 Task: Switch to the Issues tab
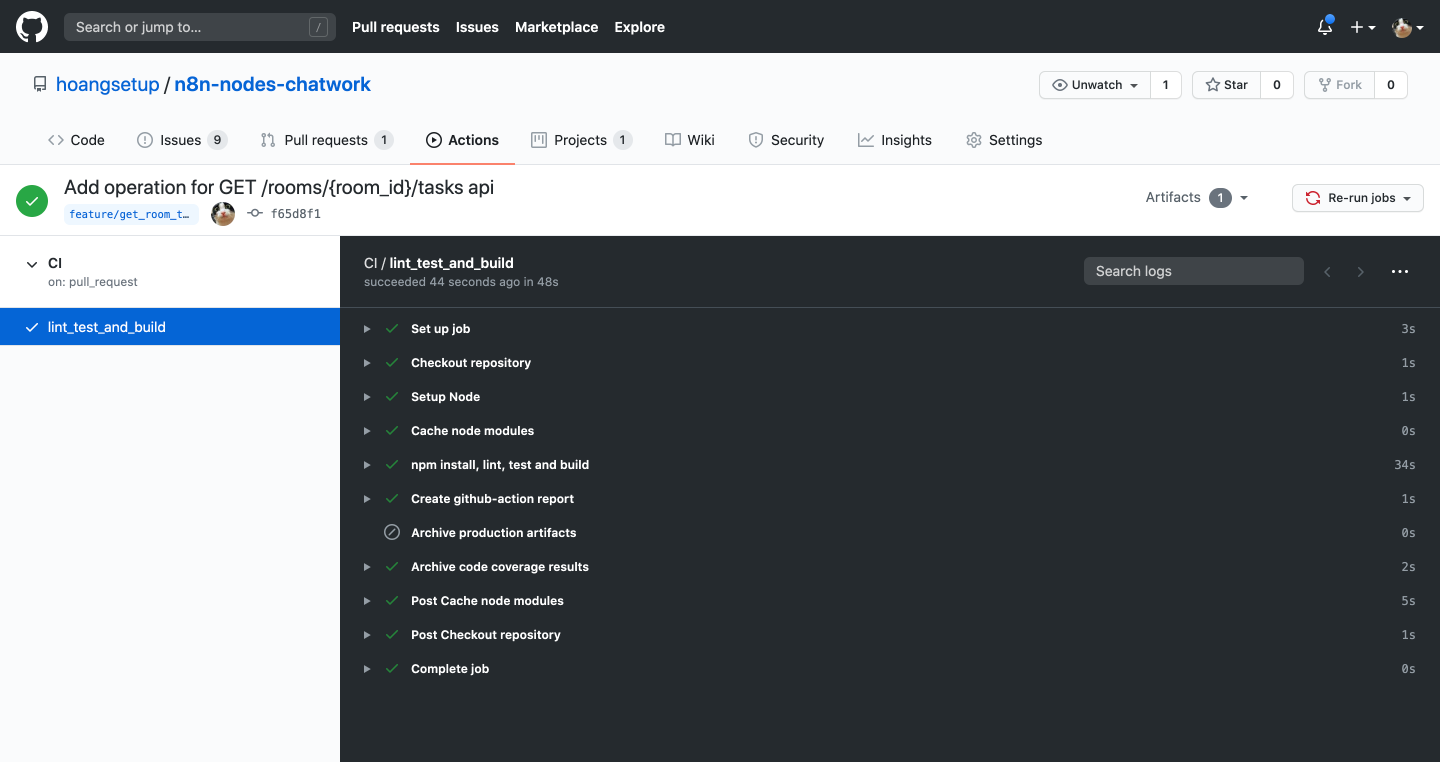point(182,140)
